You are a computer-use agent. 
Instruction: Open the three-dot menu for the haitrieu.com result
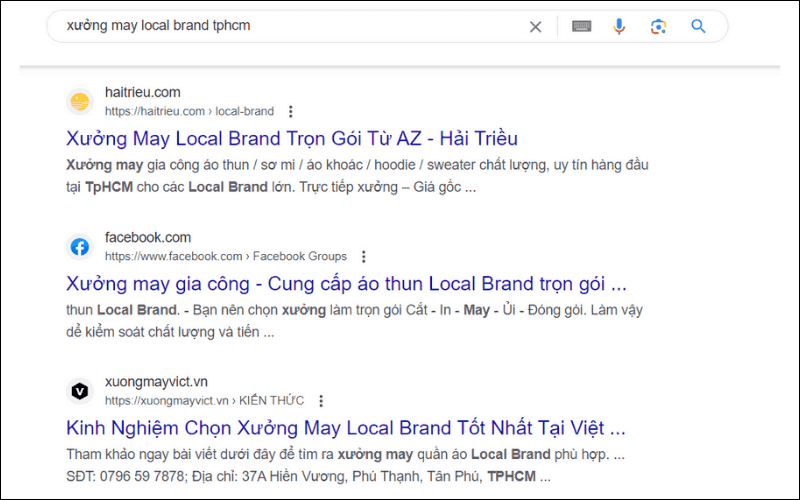(290, 111)
